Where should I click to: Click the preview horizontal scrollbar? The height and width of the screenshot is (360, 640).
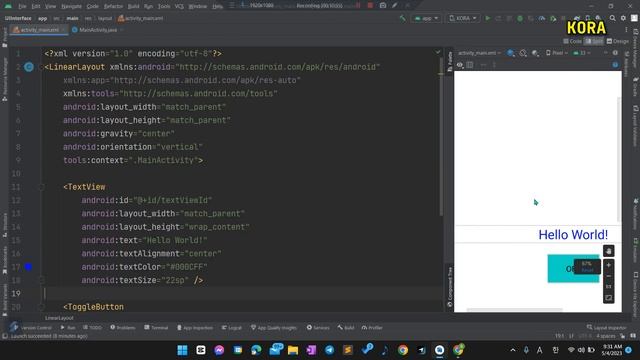point(514,309)
